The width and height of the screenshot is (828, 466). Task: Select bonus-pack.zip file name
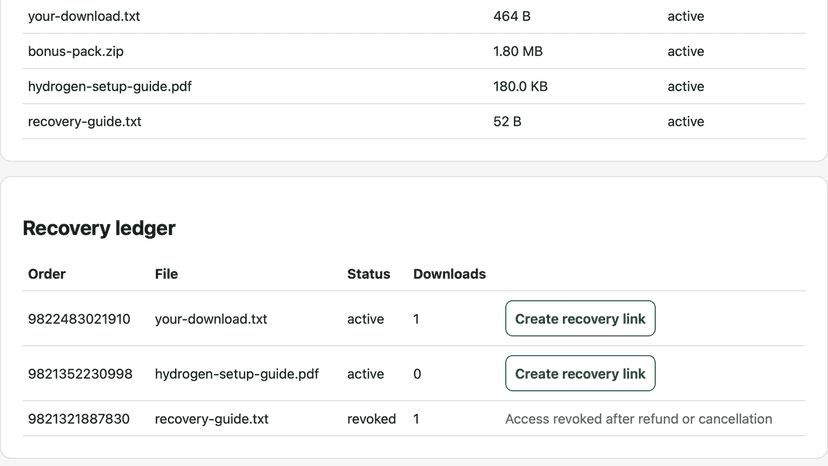76,51
